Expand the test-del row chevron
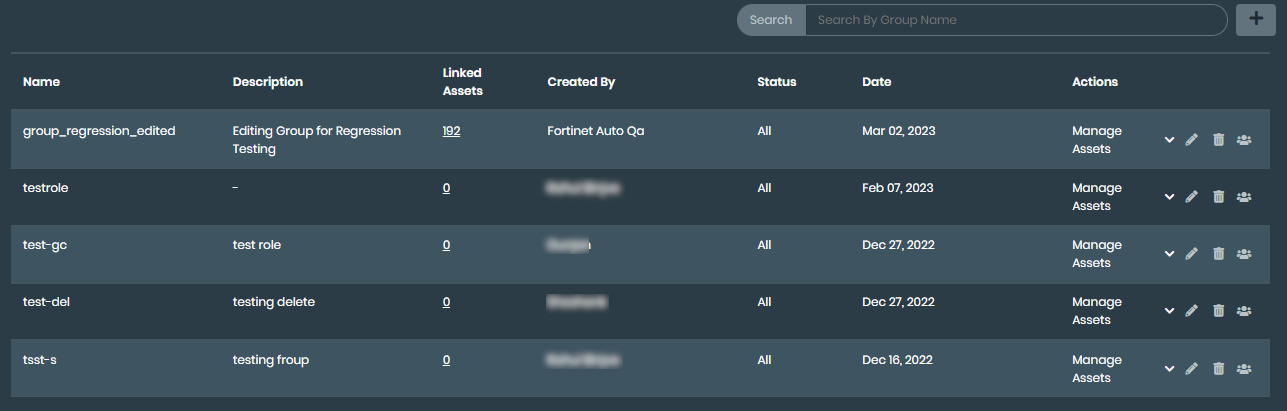 (x=1169, y=311)
